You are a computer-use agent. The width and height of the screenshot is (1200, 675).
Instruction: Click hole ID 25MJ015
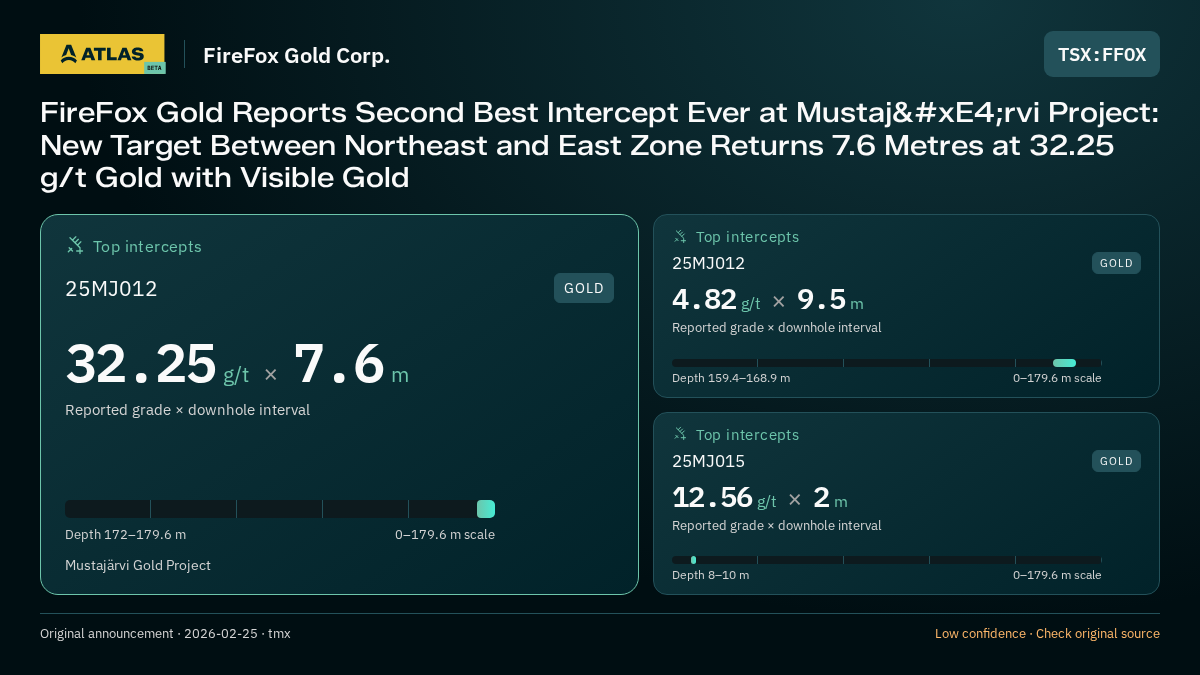708,461
